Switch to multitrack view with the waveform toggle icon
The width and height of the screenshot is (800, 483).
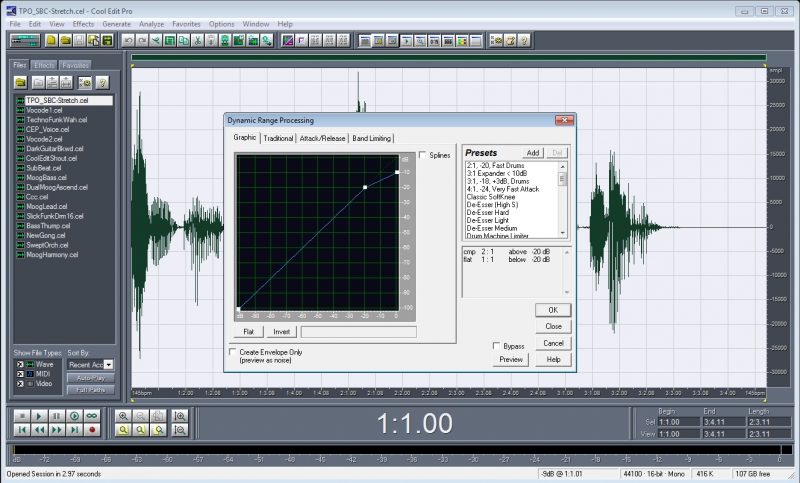coord(25,40)
